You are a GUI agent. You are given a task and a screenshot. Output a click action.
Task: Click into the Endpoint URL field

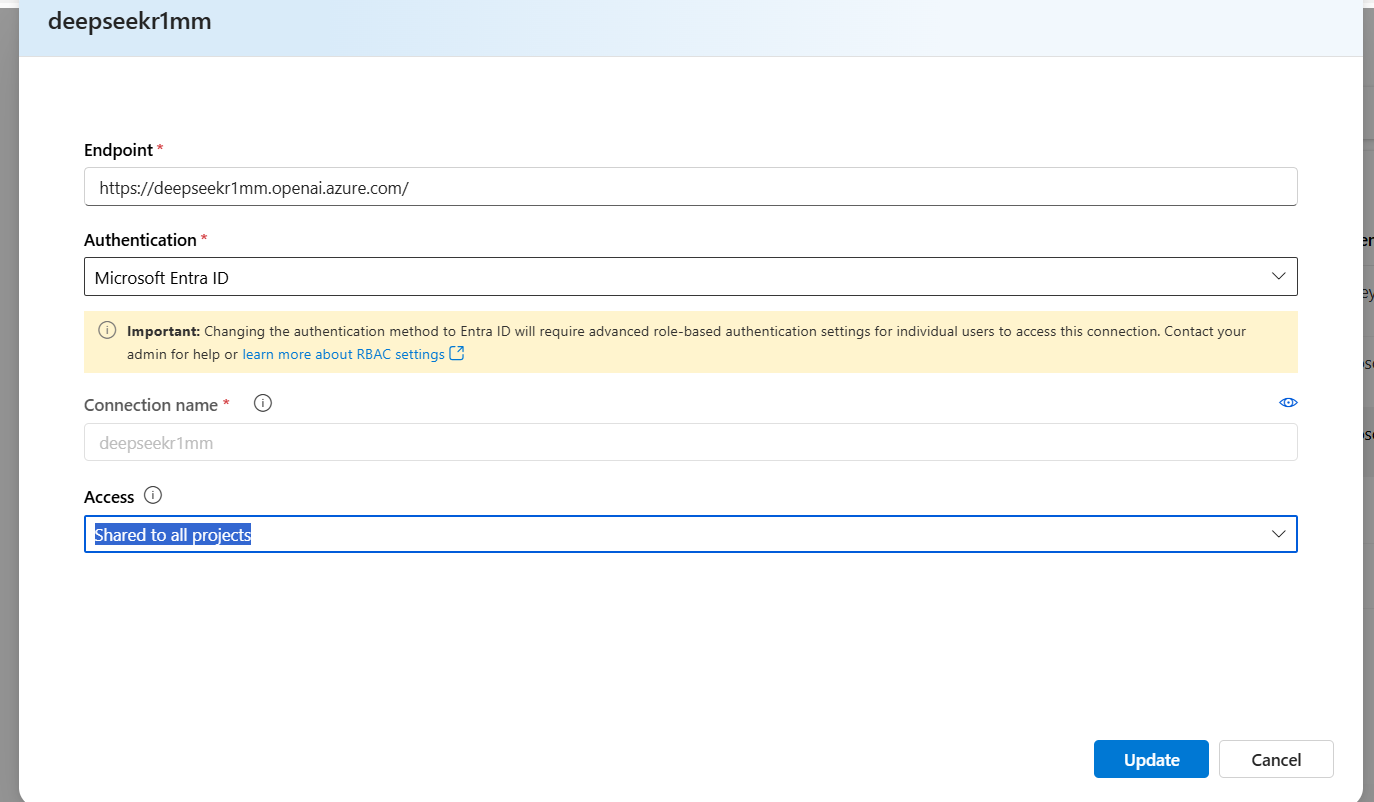coord(691,187)
